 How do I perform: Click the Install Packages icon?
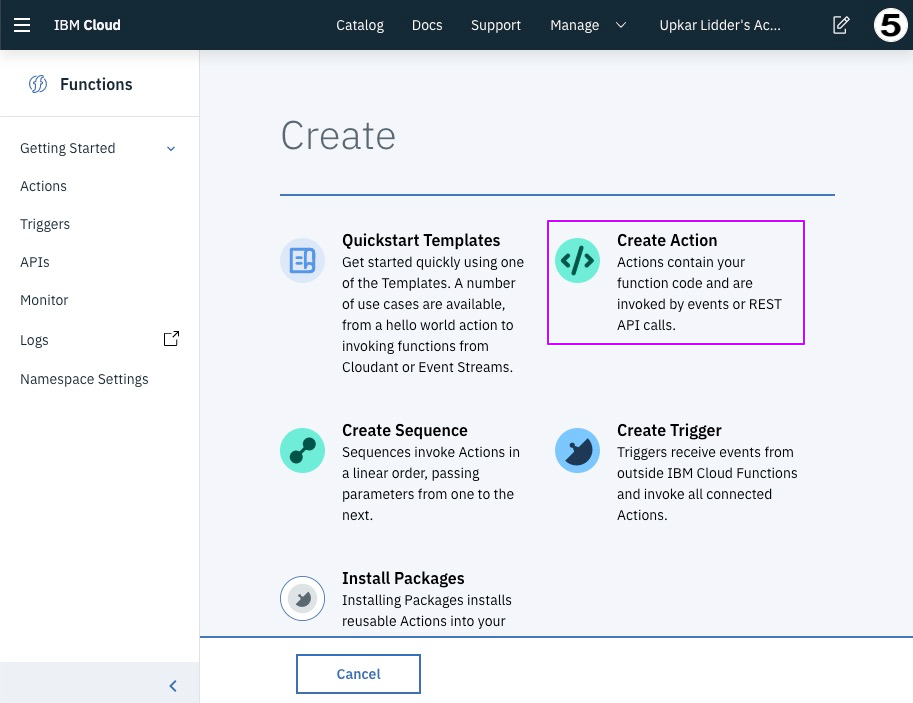point(302,598)
